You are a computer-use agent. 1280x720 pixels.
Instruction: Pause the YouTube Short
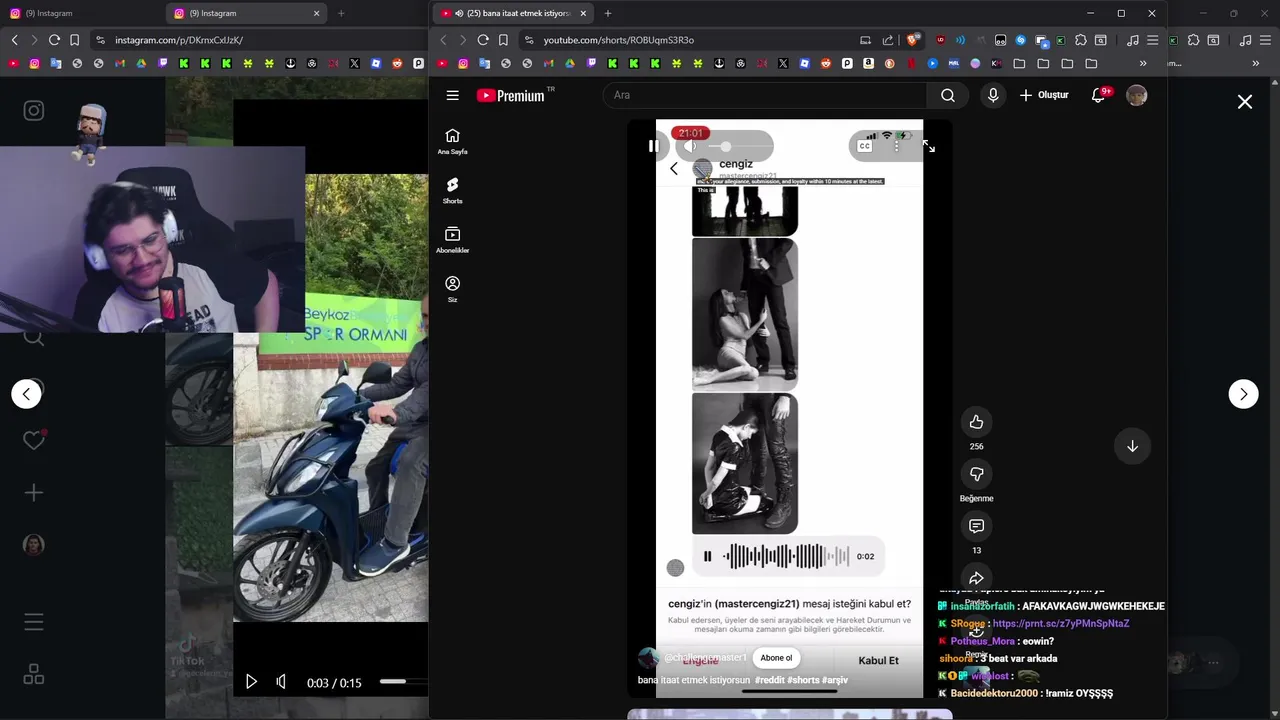click(x=653, y=146)
